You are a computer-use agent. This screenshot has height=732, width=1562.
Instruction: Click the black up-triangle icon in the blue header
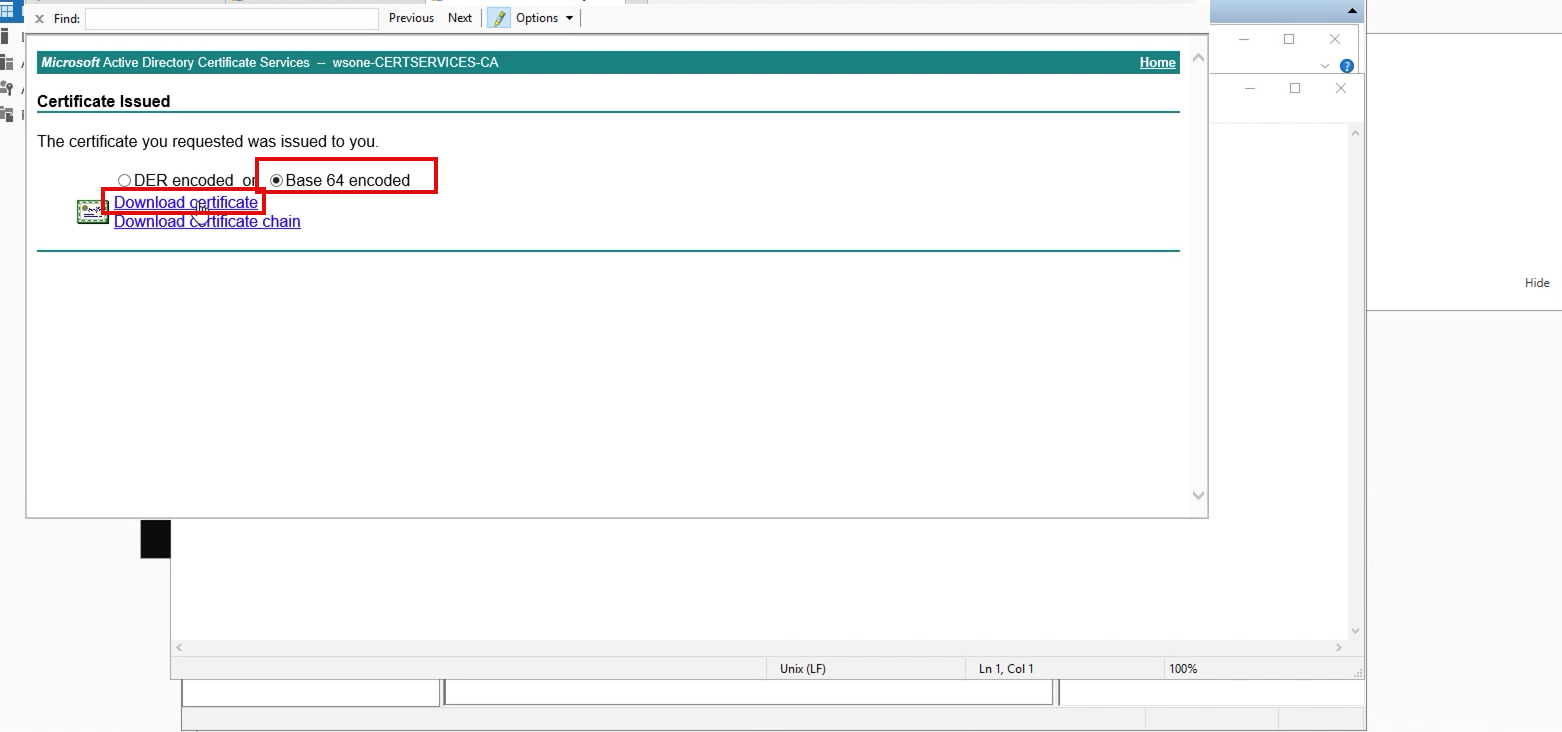click(1352, 11)
